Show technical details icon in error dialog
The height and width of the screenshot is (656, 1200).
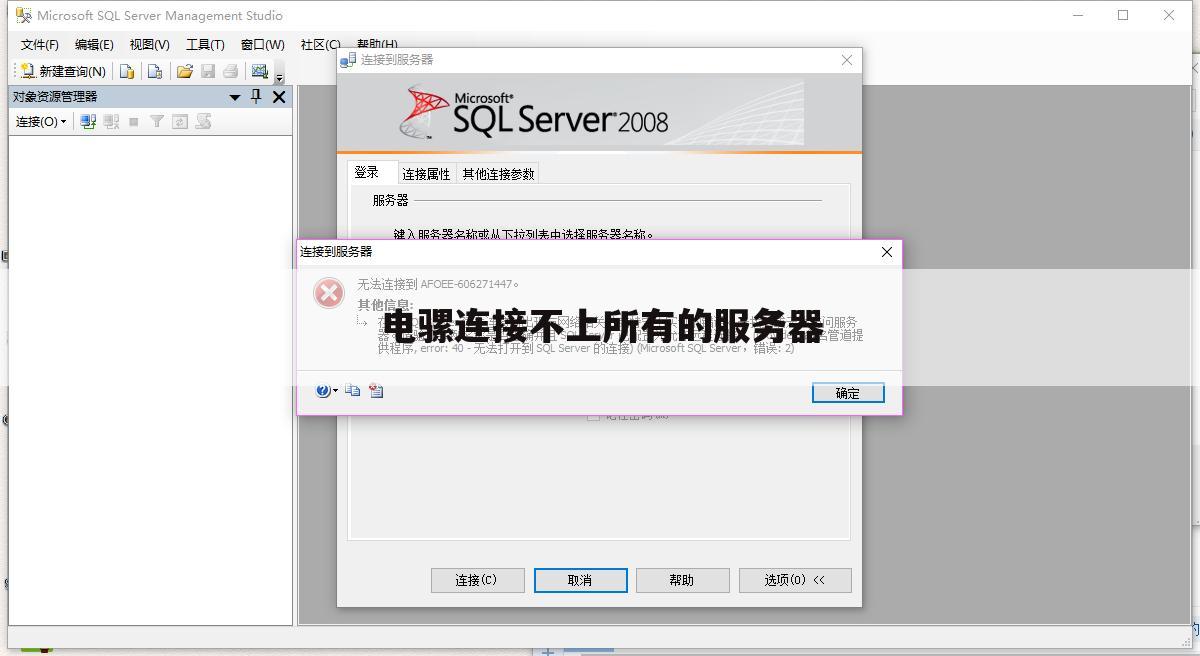pos(376,391)
